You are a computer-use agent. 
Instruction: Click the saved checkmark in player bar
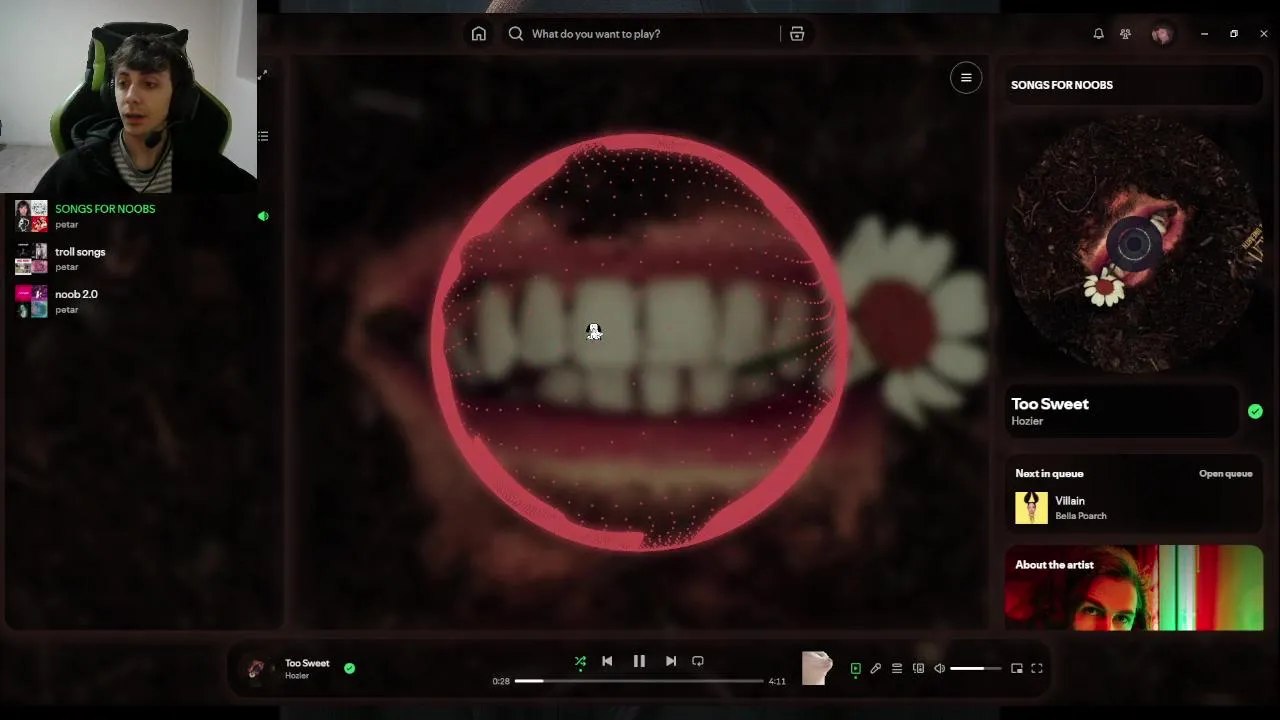349,668
